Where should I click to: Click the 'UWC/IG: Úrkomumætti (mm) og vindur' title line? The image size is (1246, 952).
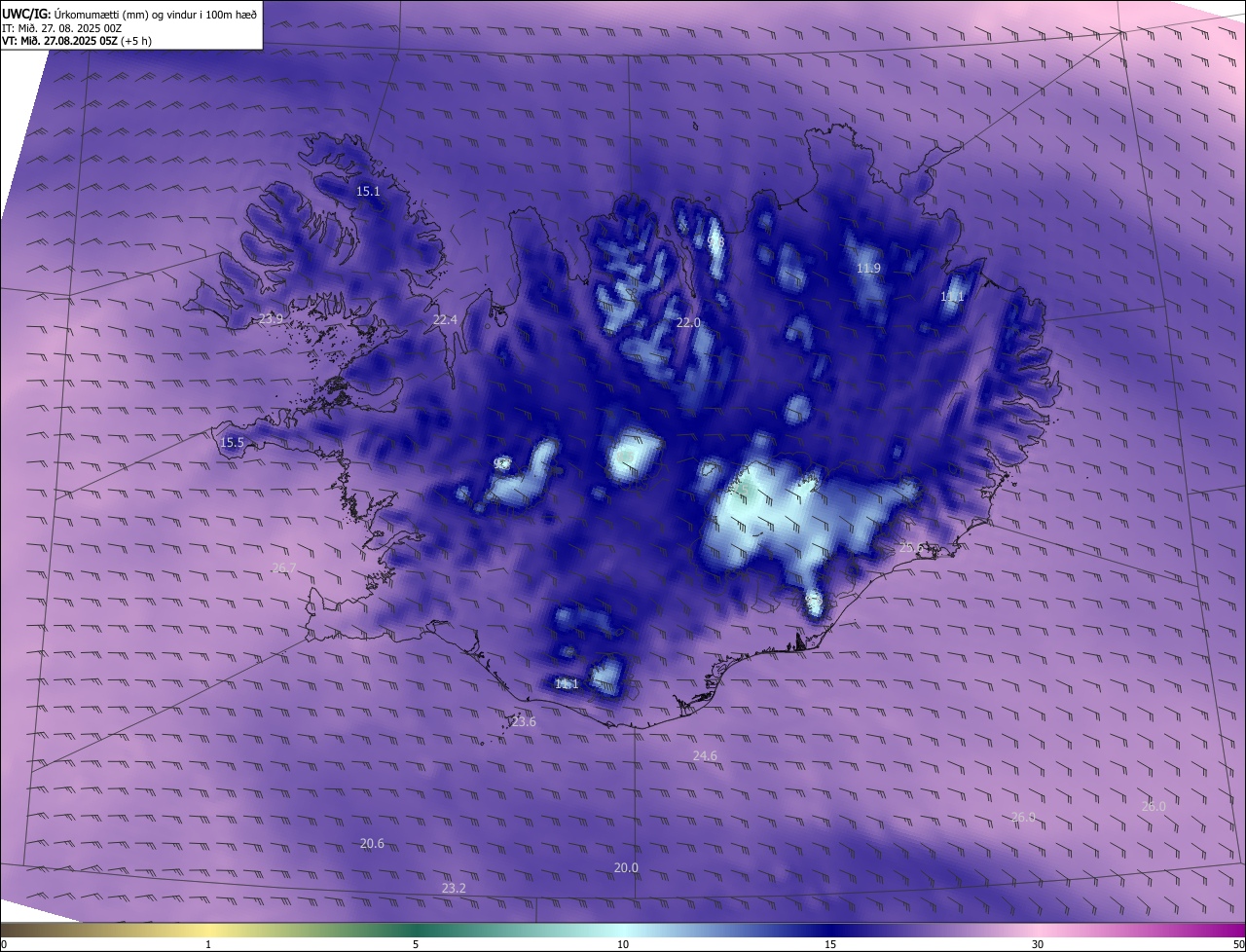[x=129, y=14]
